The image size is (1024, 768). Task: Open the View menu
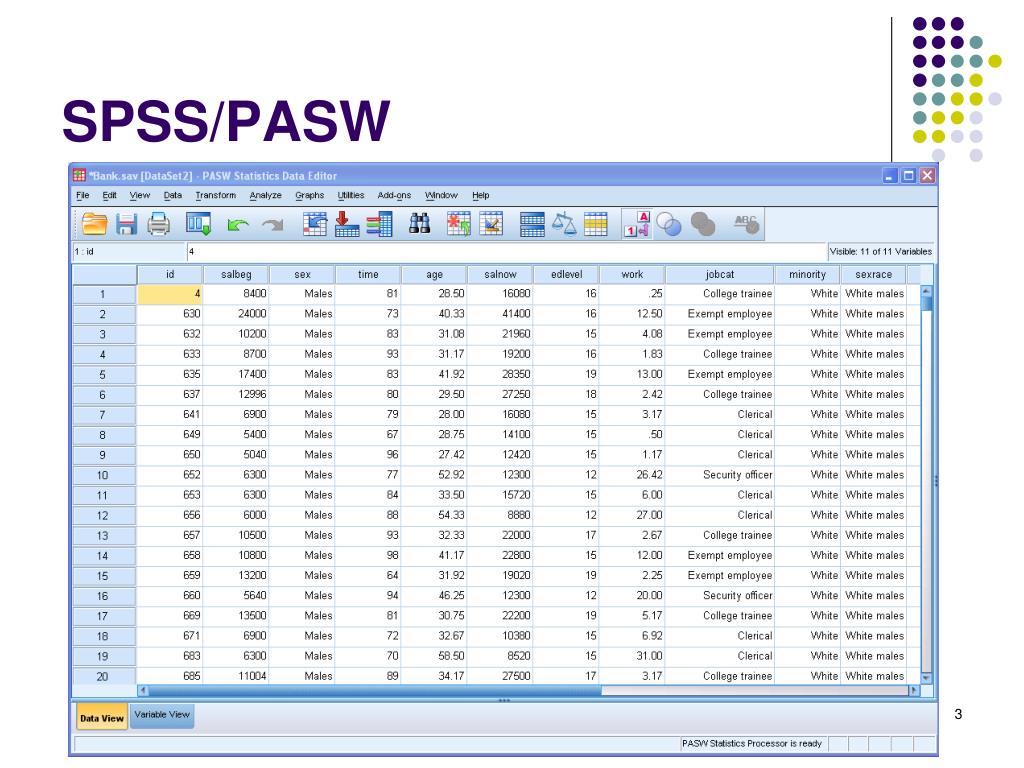pyautogui.click(x=140, y=195)
